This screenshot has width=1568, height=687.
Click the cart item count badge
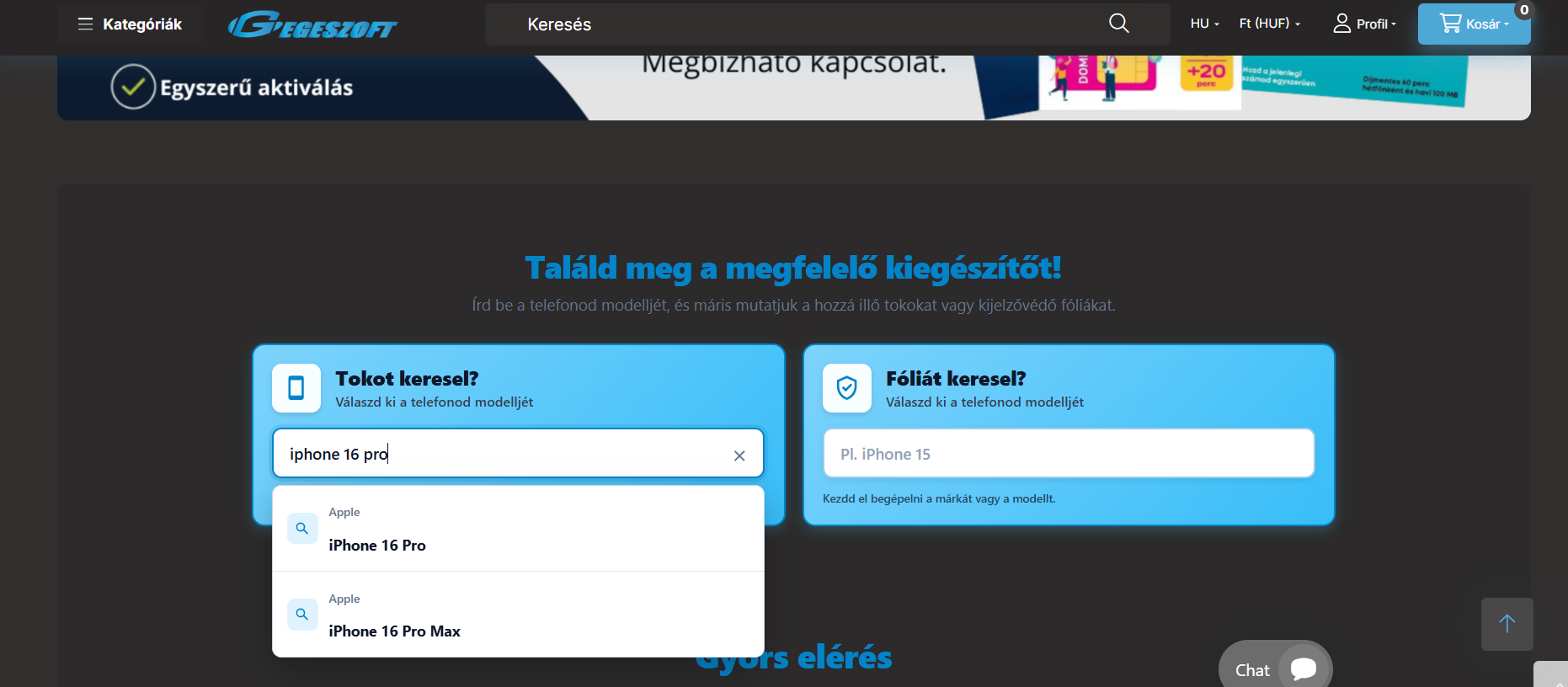[1524, 10]
